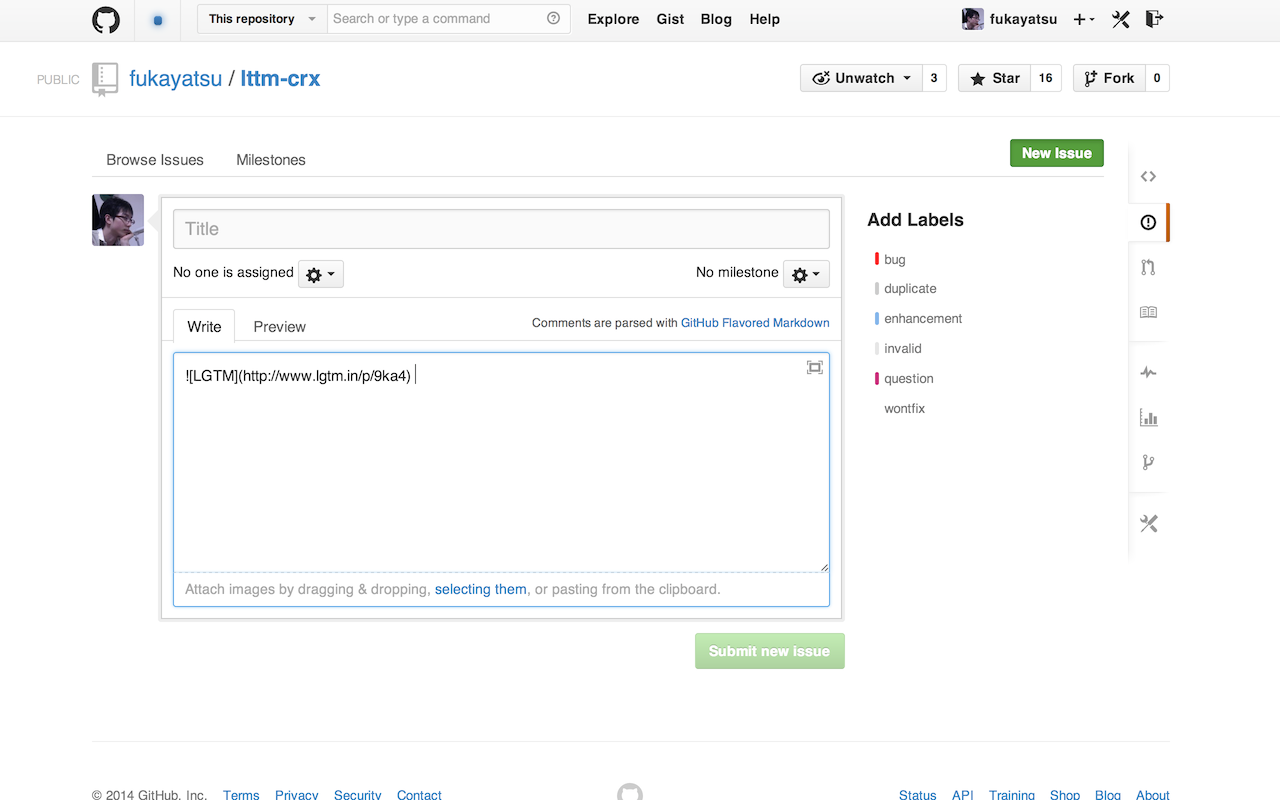Switch to the Preview tab

pyautogui.click(x=279, y=326)
